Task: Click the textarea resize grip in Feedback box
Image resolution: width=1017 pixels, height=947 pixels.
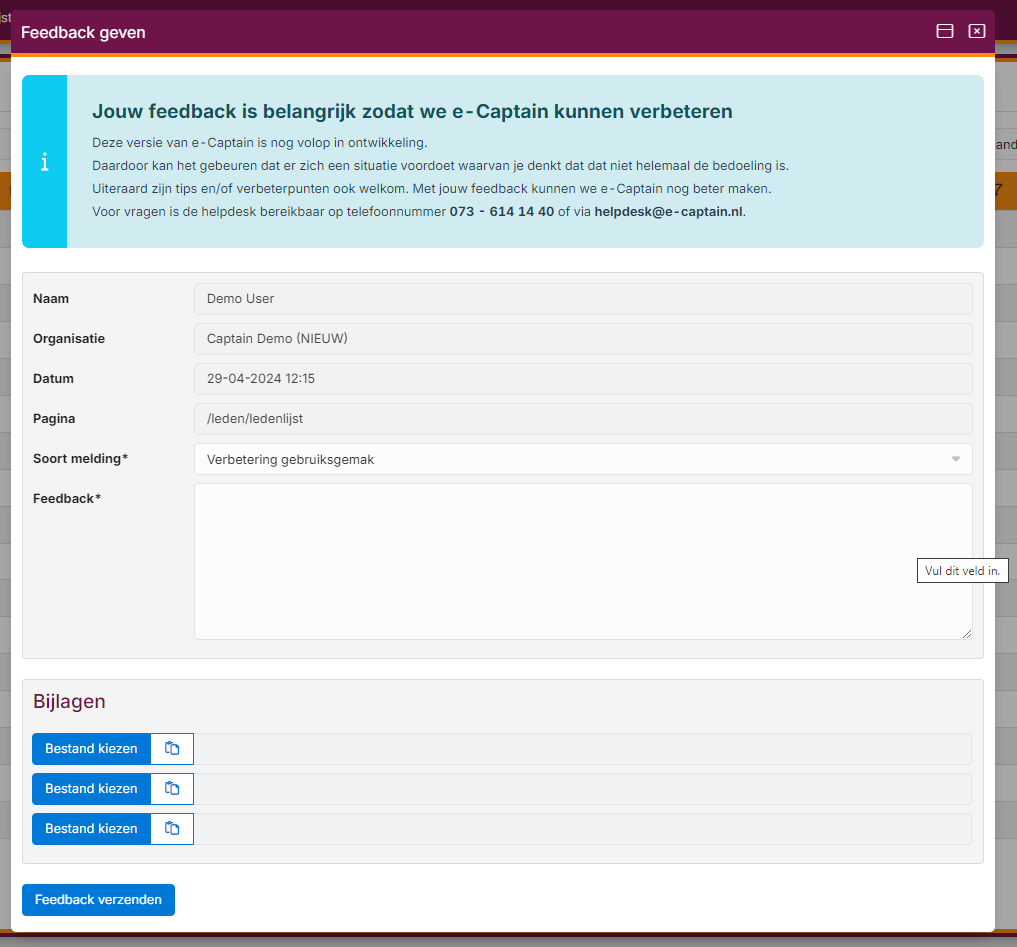Action: pyautogui.click(x=967, y=634)
